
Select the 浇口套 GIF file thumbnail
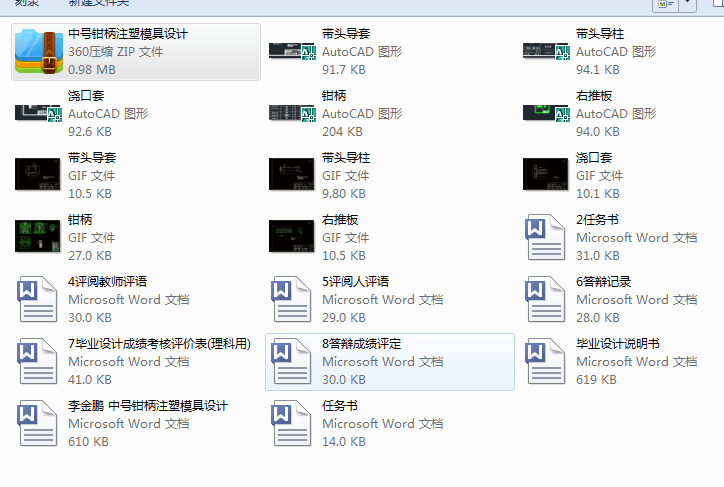545,174
